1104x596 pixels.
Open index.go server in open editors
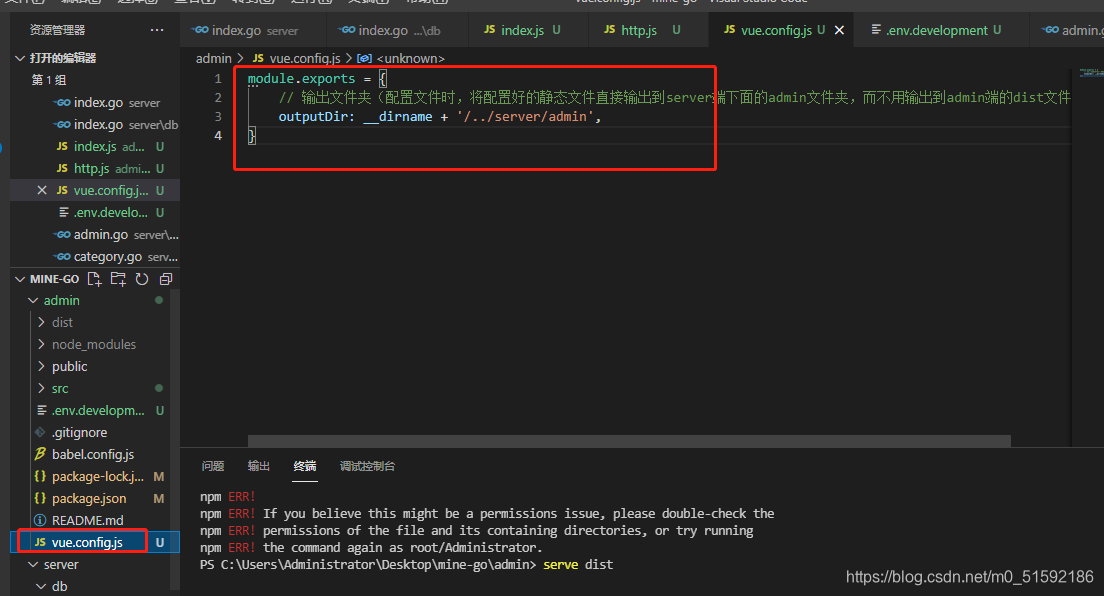pos(95,102)
